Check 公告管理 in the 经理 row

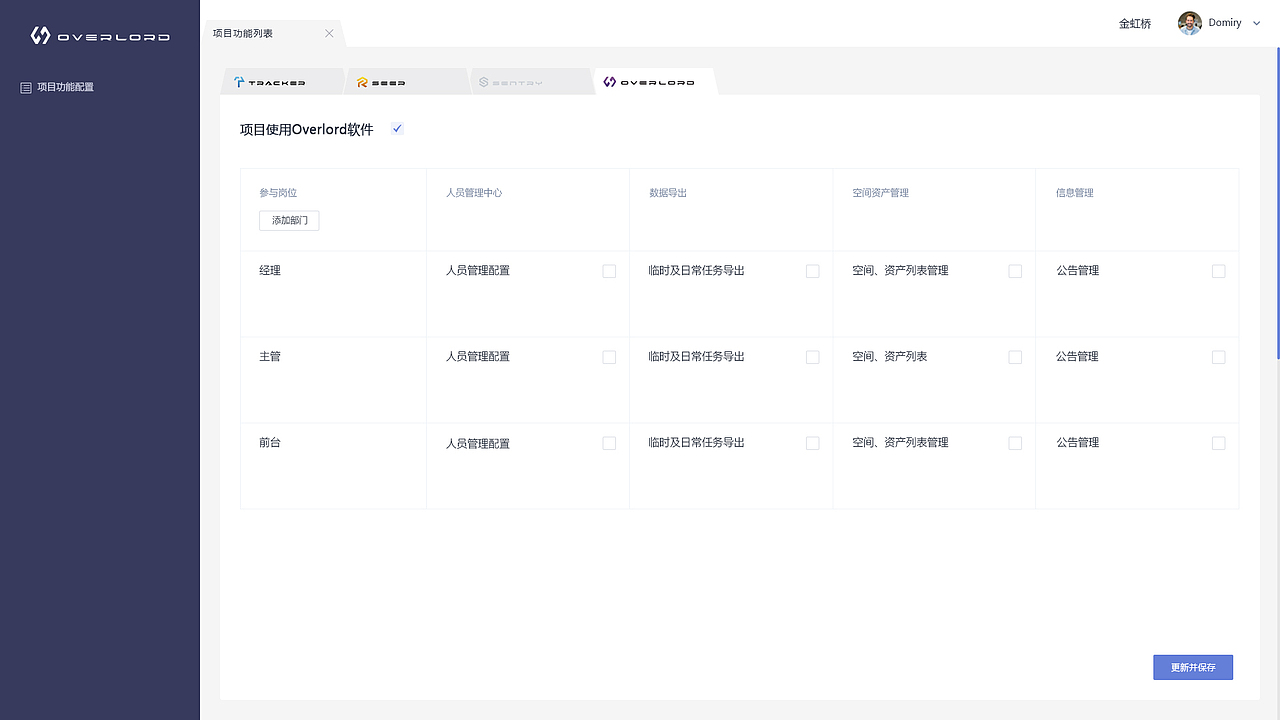pos(1218,271)
